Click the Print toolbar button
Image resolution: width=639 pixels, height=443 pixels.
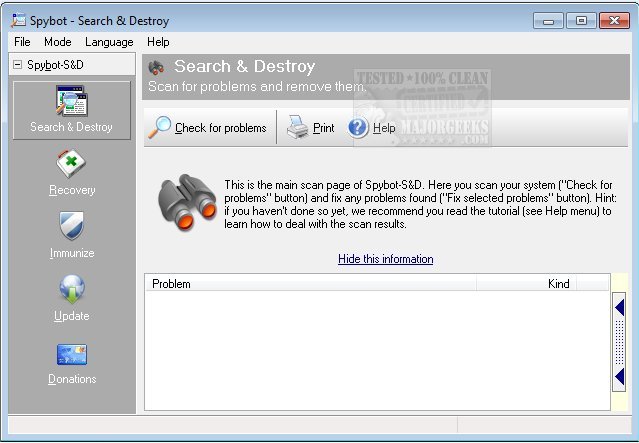tap(310, 128)
